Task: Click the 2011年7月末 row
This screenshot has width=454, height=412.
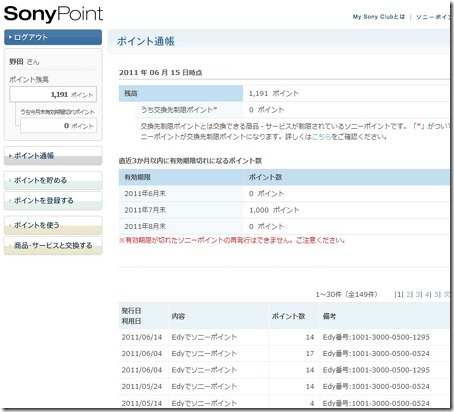Action: click(284, 210)
